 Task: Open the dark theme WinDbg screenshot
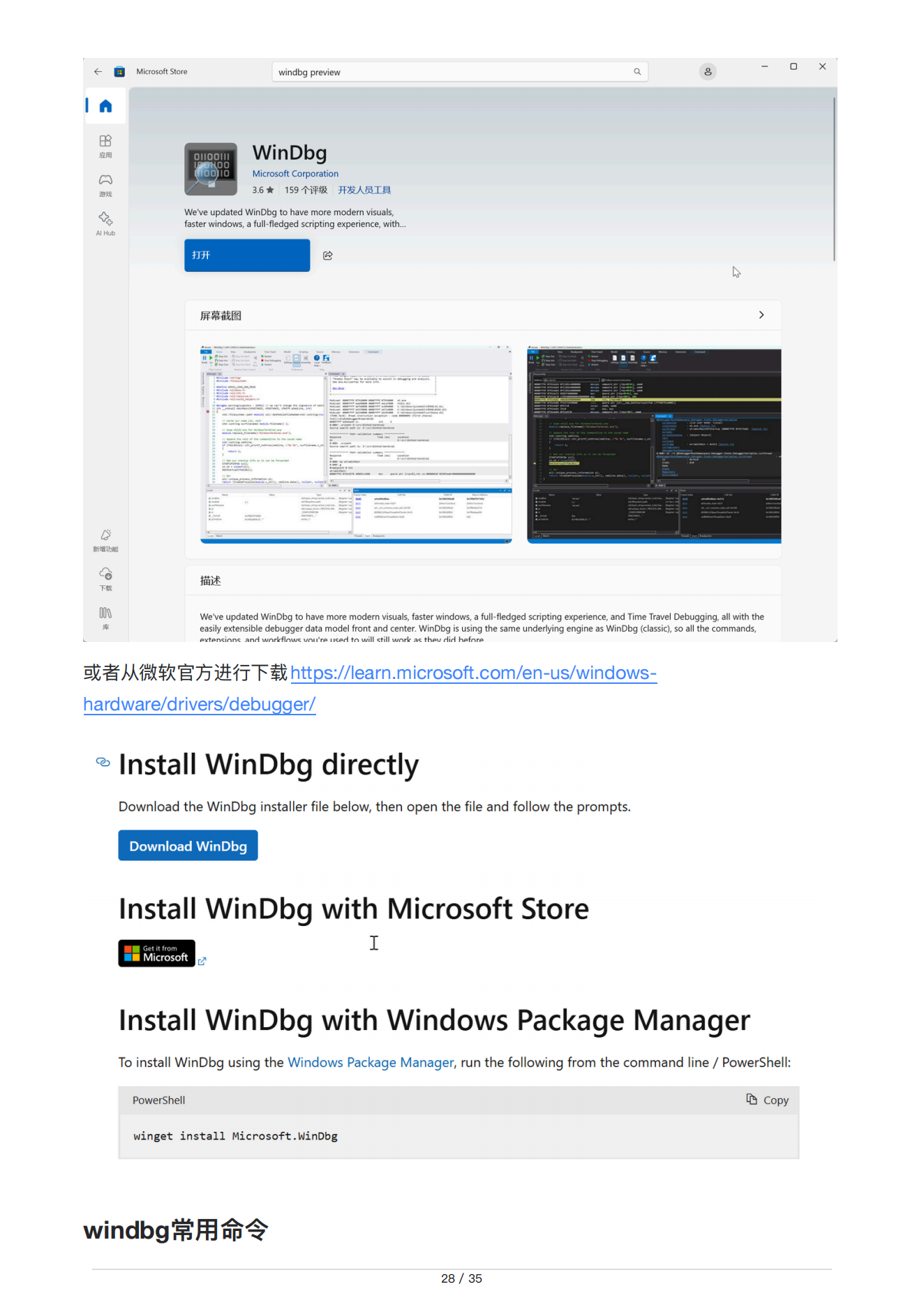[x=654, y=445]
